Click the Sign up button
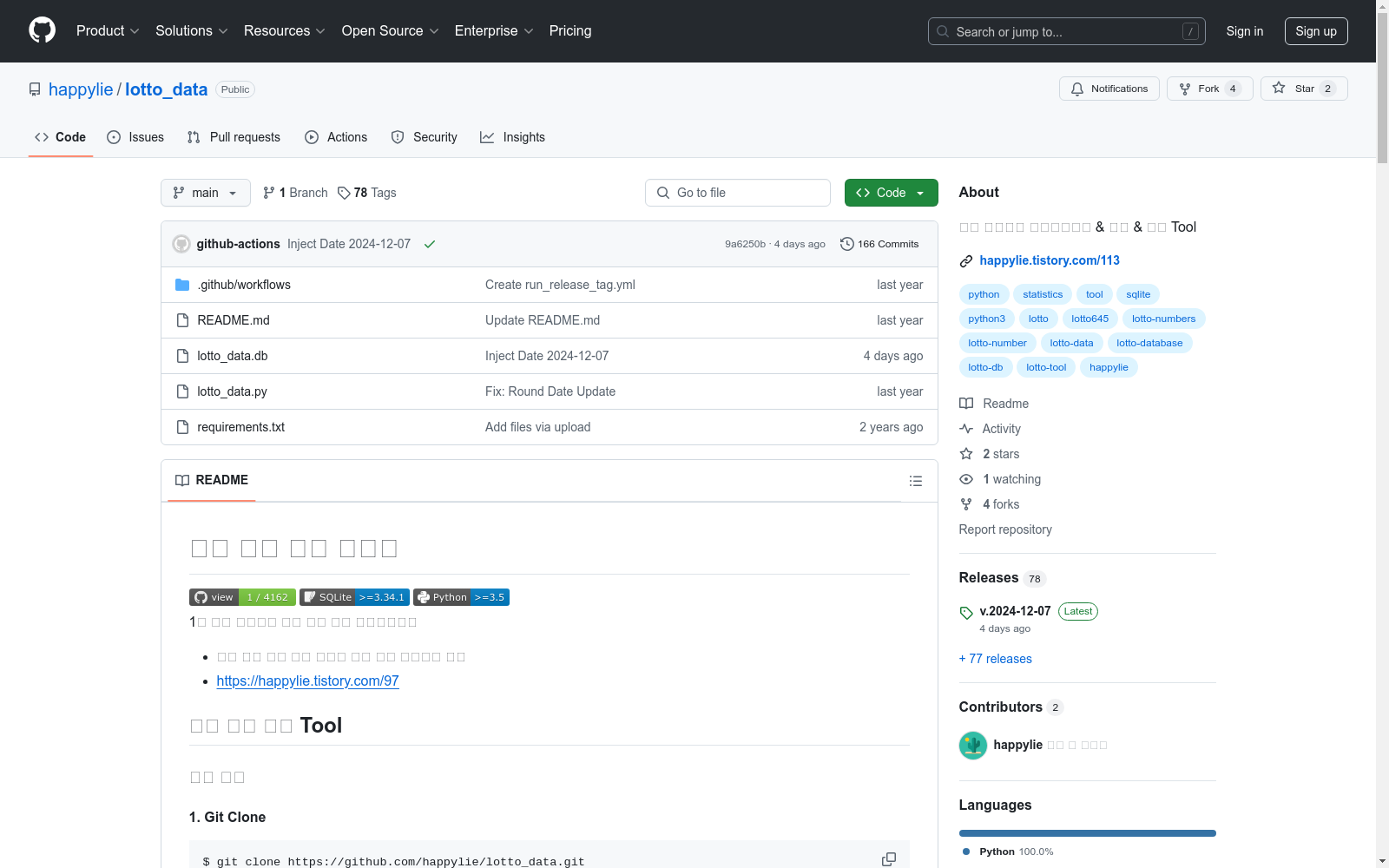The width and height of the screenshot is (1389, 868). point(1316,31)
